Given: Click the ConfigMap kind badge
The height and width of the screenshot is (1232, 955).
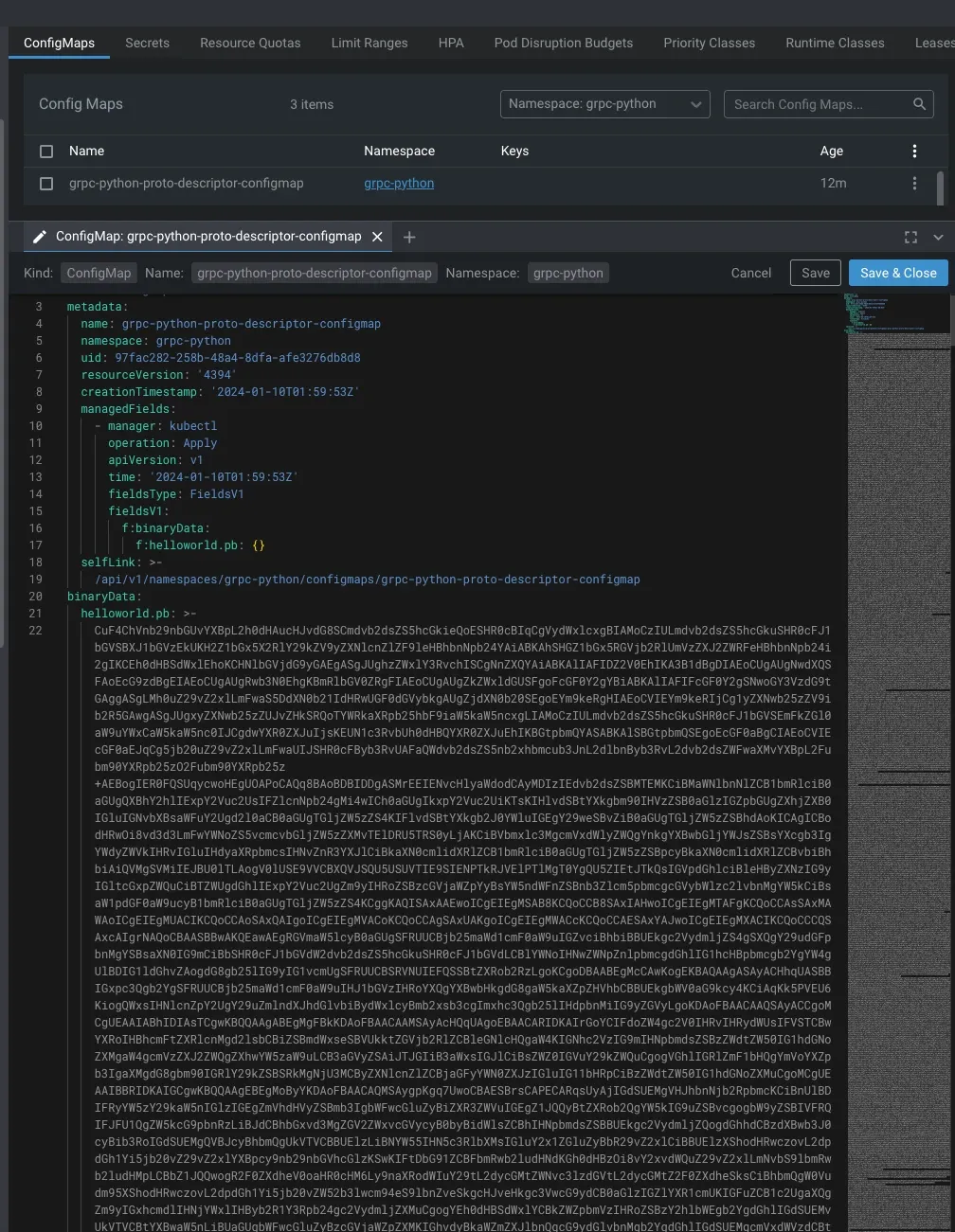Looking at the screenshot, I should point(99,273).
